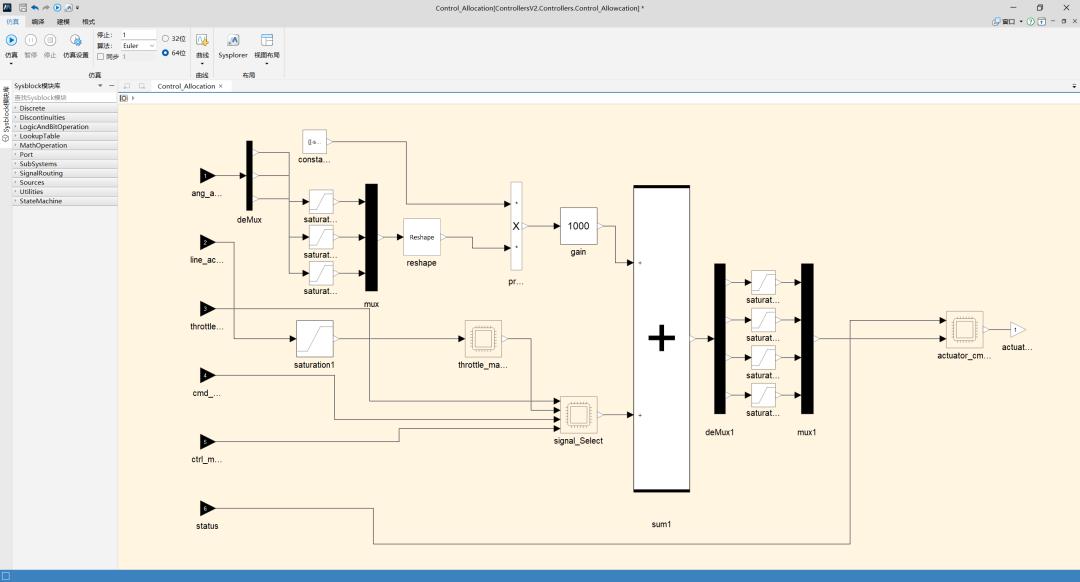
Task: Click the Undo arrow in the title bar
Action: click(34, 8)
